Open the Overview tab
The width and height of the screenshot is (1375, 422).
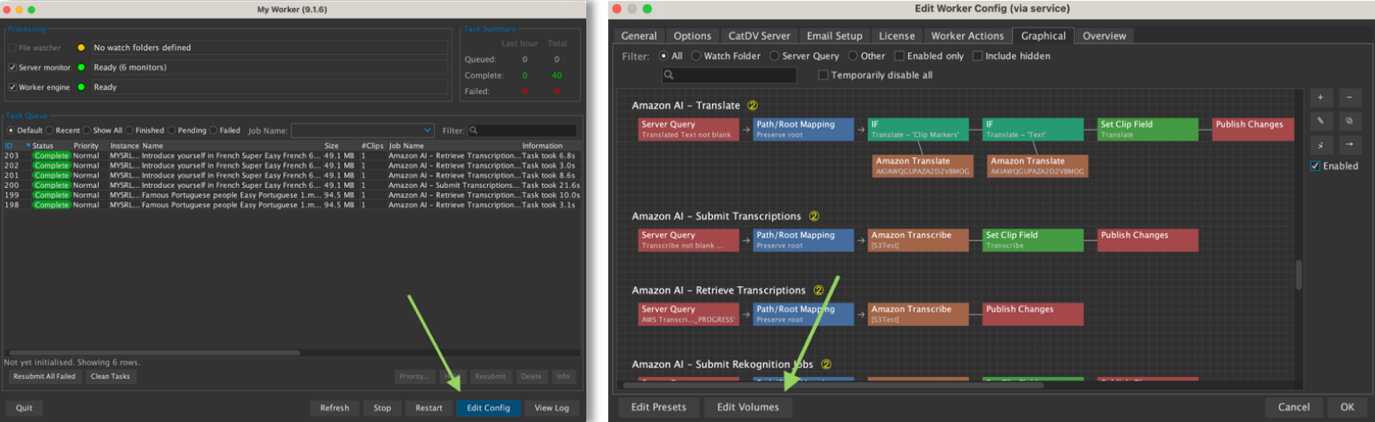click(x=1104, y=36)
